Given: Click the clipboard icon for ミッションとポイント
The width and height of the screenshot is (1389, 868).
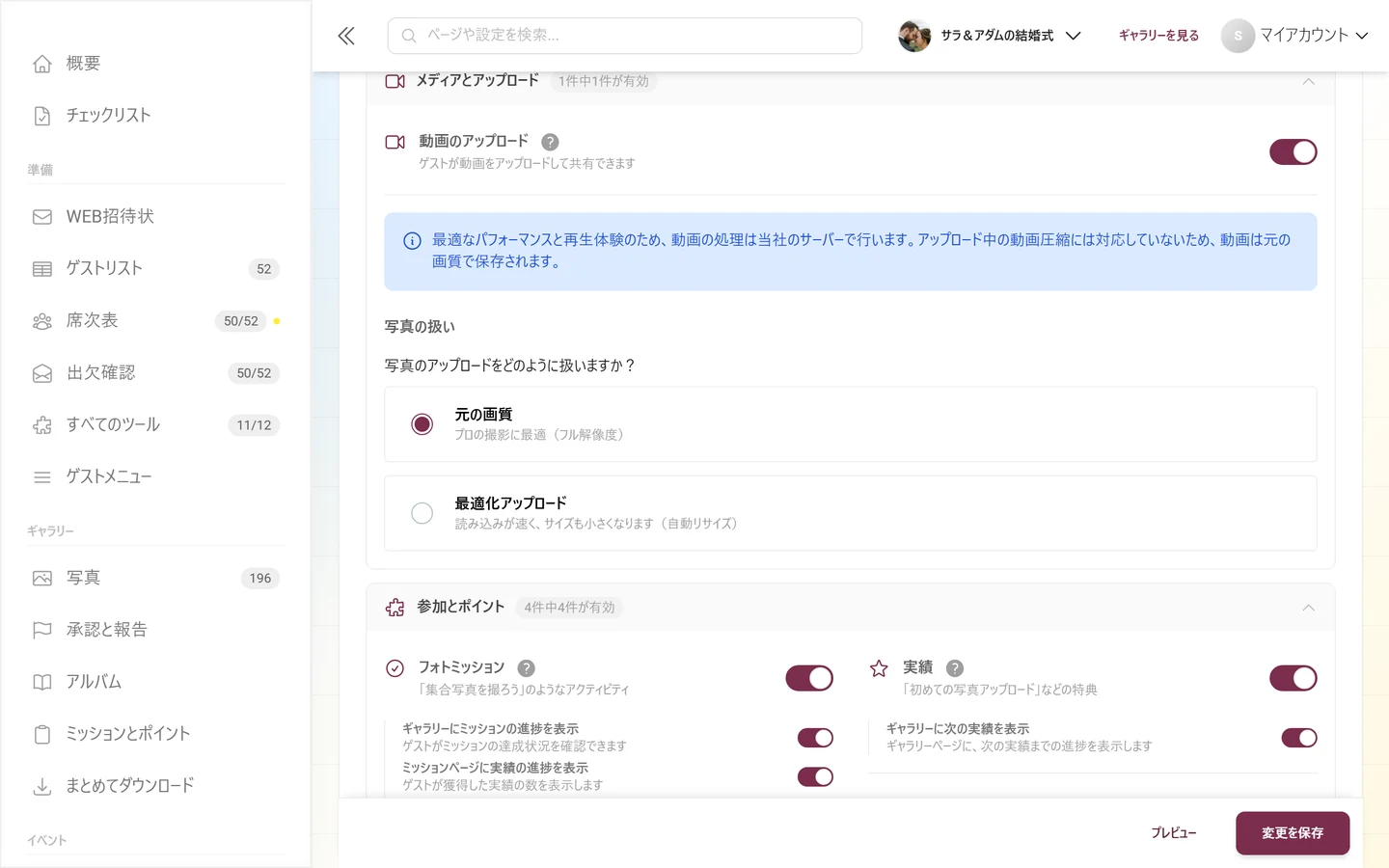Looking at the screenshot, I should (x=42, y=735).
